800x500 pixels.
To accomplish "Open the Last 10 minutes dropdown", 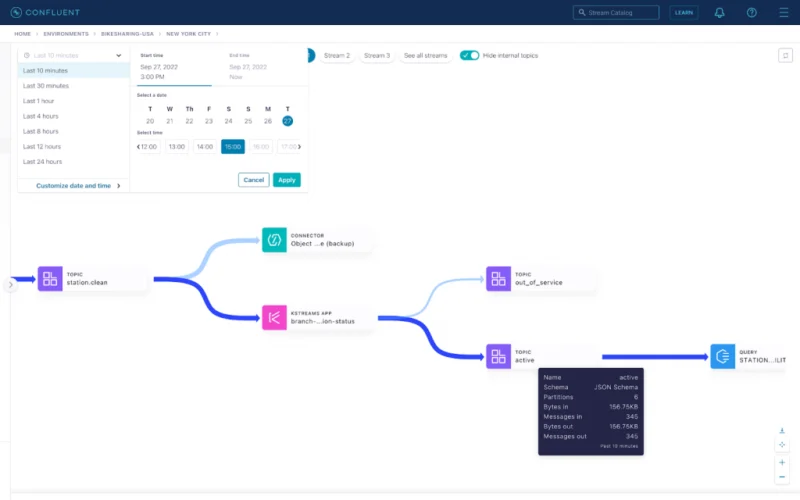I will [73, 55].
